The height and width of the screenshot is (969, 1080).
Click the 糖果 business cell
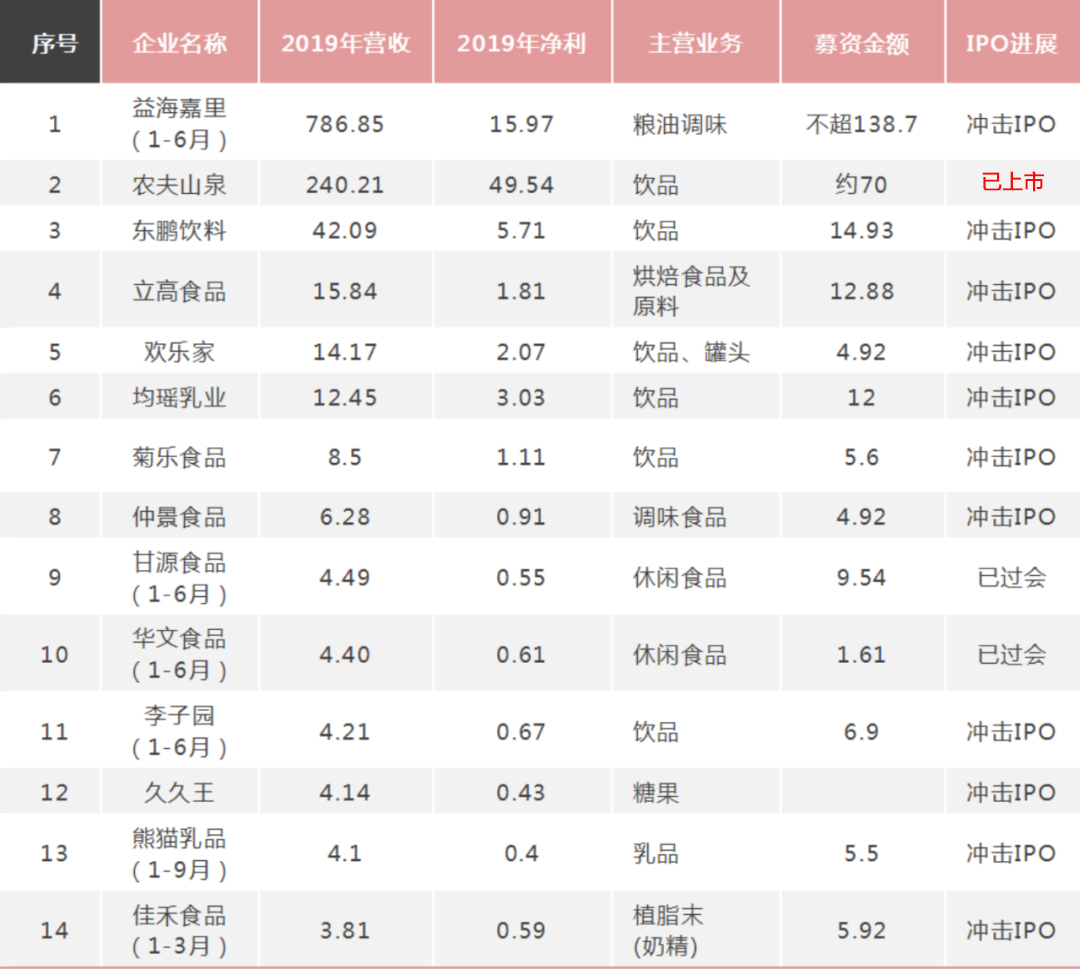(656, 793)
